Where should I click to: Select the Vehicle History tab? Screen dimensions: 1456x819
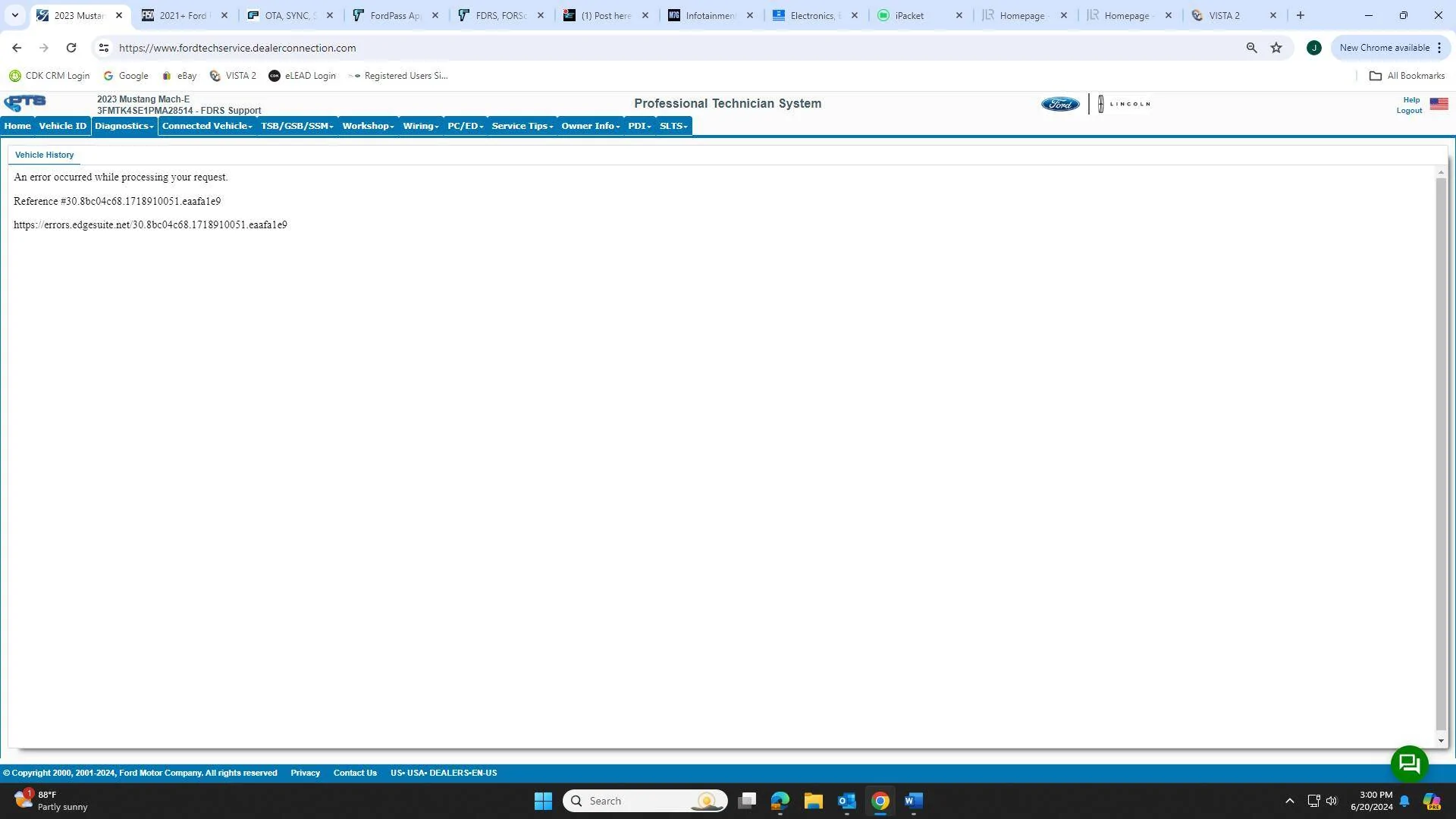[44, 155]
